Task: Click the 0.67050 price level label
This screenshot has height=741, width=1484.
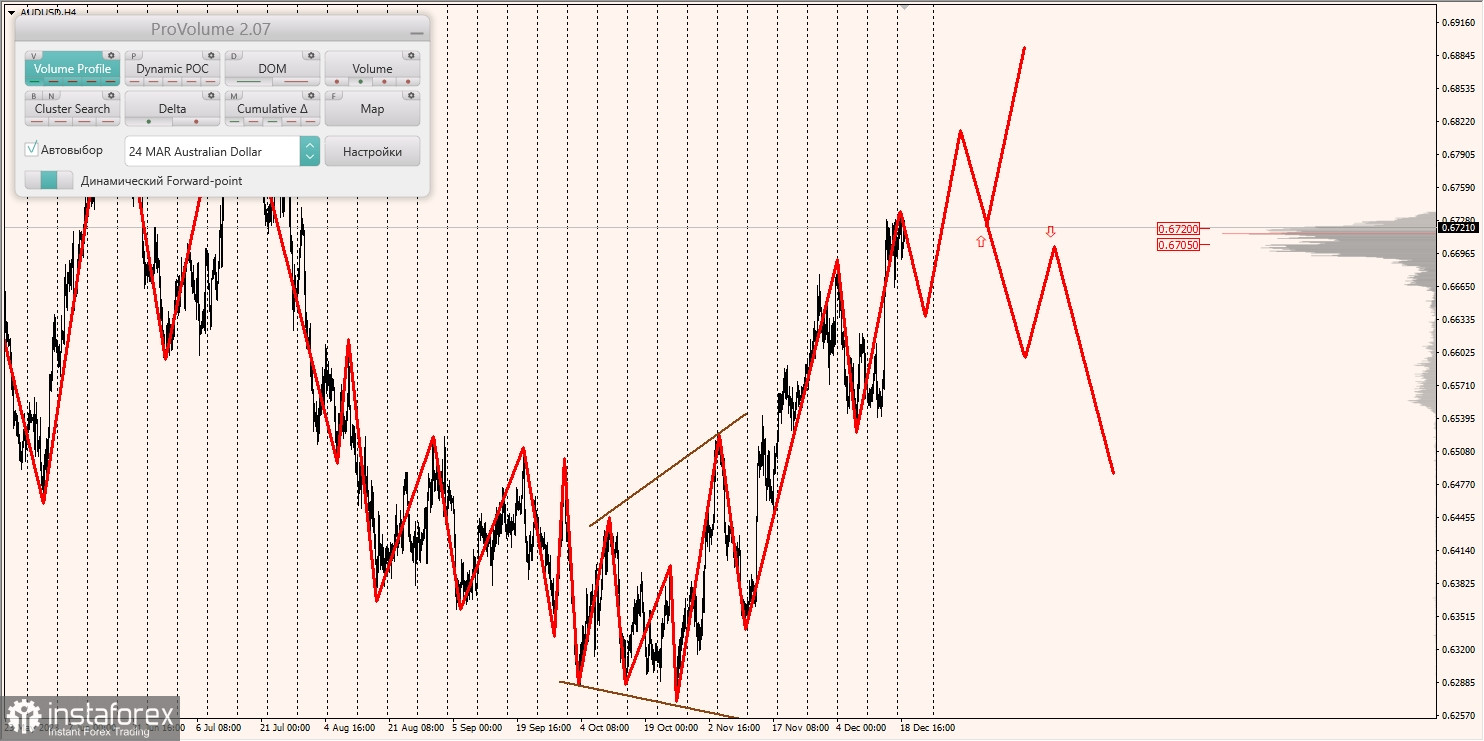Action: 1178,245
